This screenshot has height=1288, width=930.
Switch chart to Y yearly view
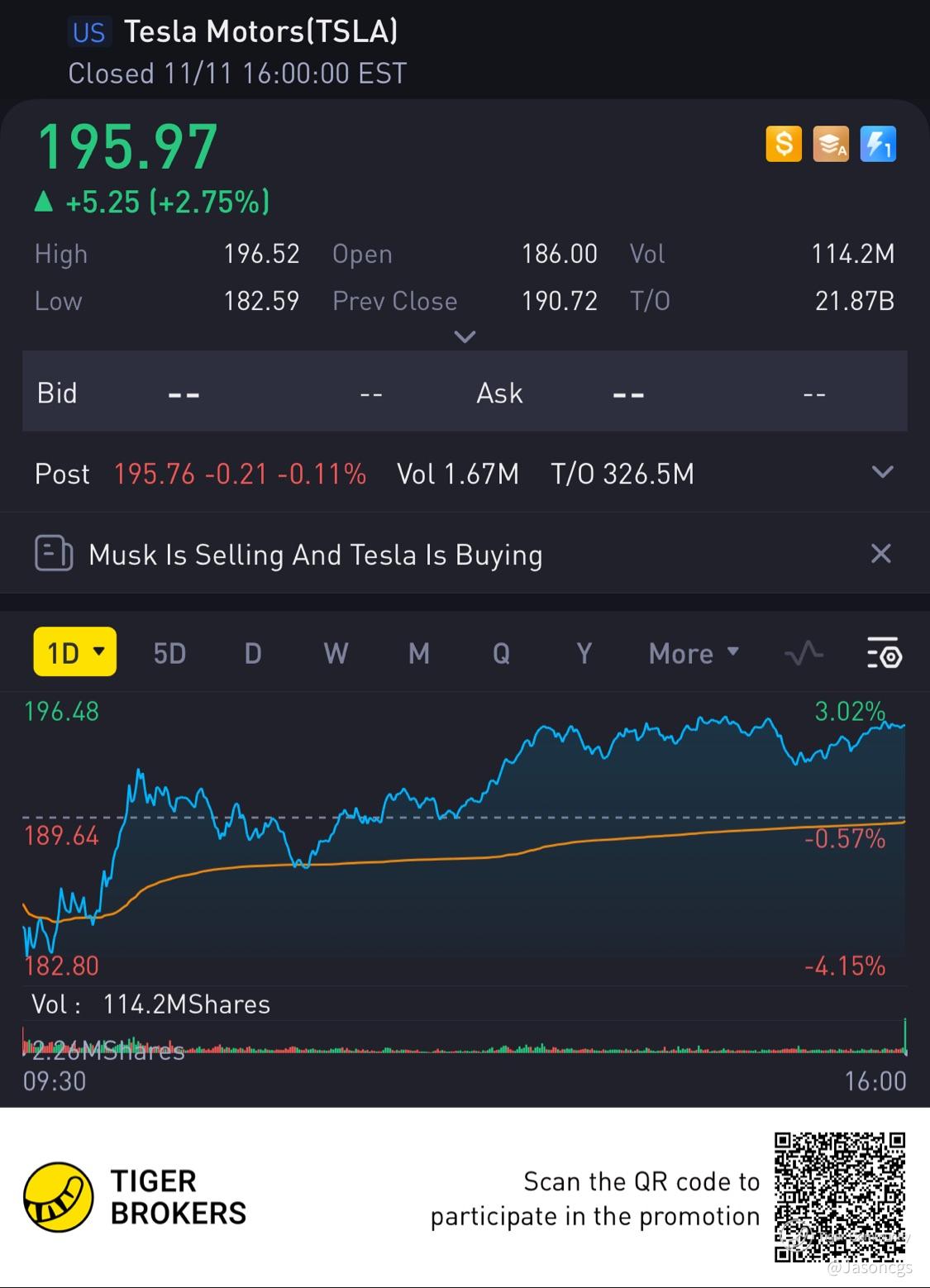[x=584, y=653]
